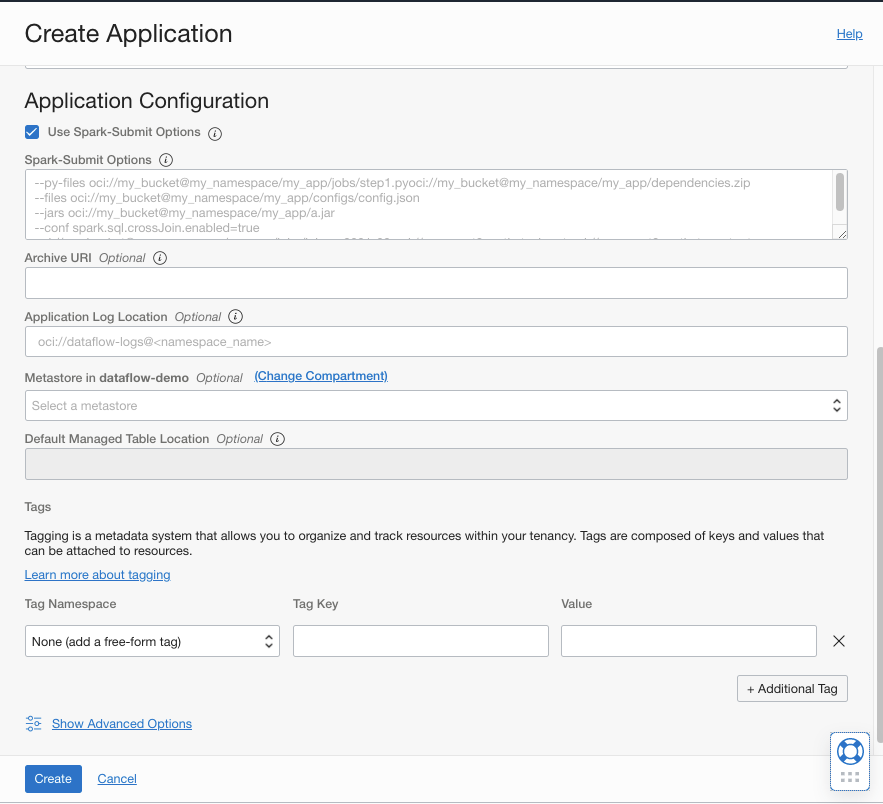Click the Application Log Location info icon
Image resolution: width=883 pixels, height=804 pixels.
pos(235,316)
